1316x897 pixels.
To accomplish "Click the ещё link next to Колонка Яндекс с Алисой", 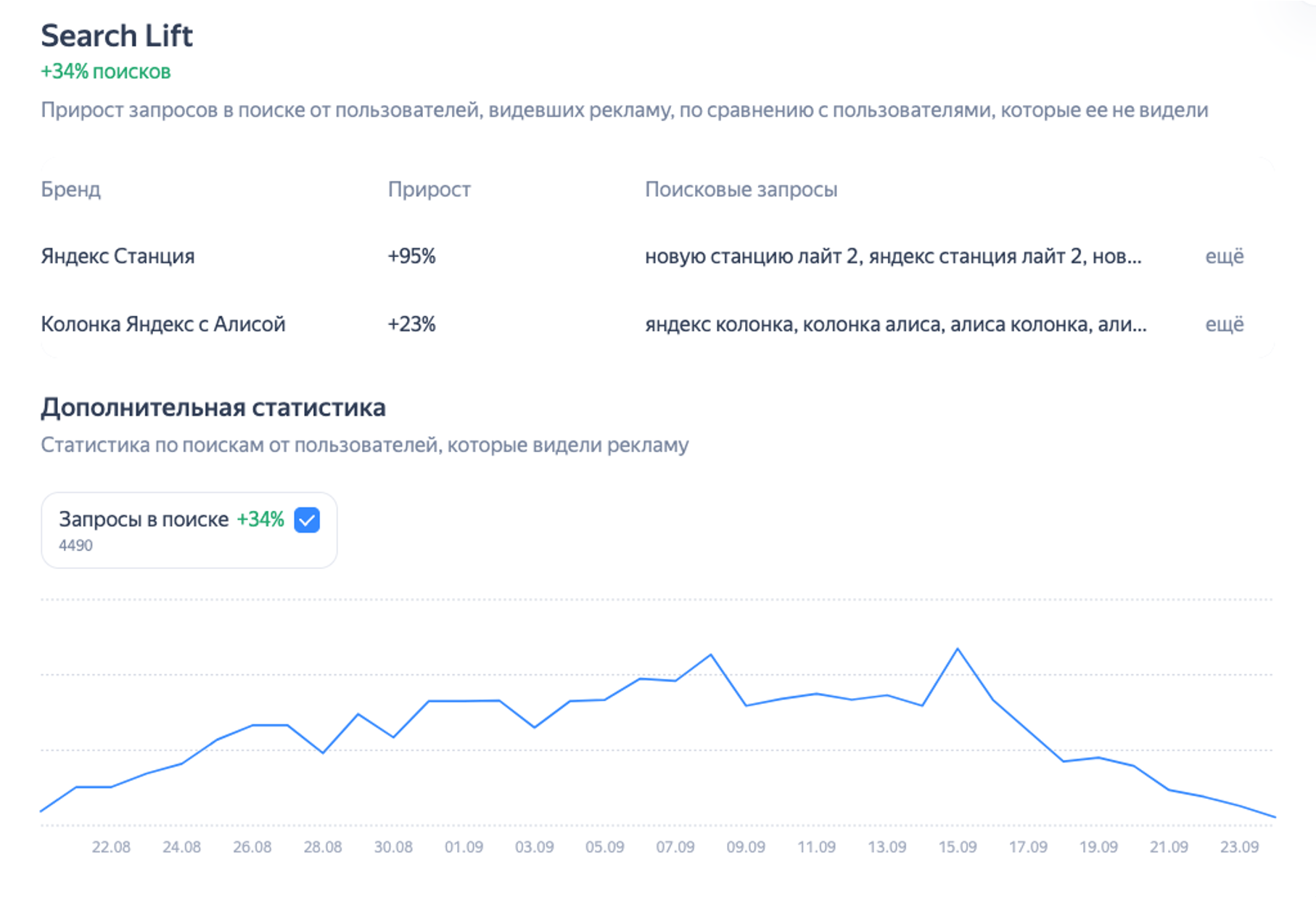I will (x=1225, y=324).
